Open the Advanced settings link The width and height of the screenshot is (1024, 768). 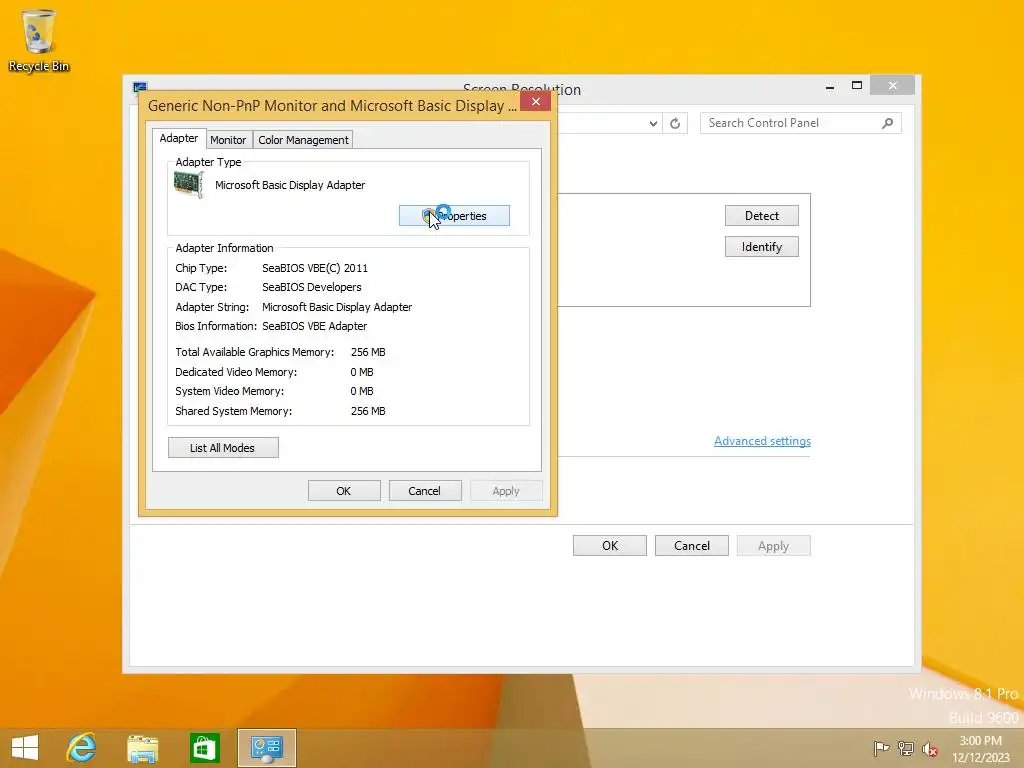coord(762,441)
